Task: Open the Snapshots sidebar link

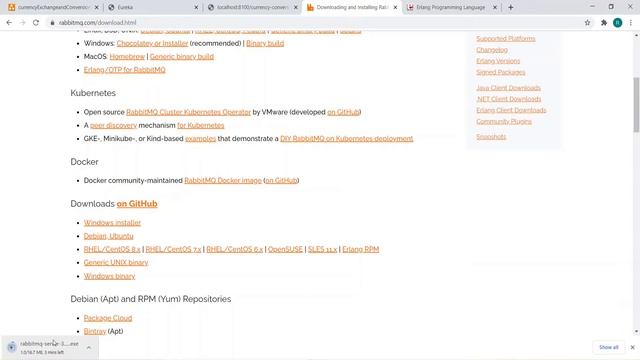Action: (491, 137)
